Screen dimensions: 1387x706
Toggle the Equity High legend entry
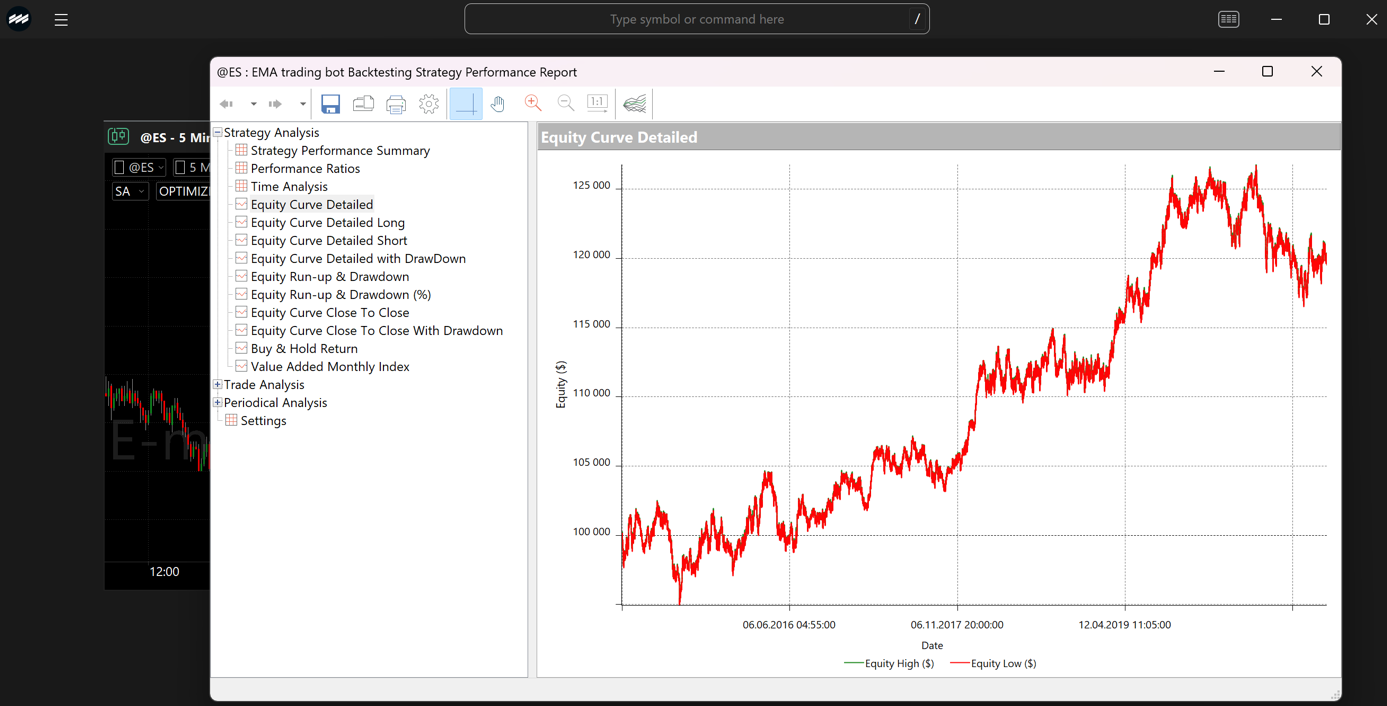coord(889,663)
